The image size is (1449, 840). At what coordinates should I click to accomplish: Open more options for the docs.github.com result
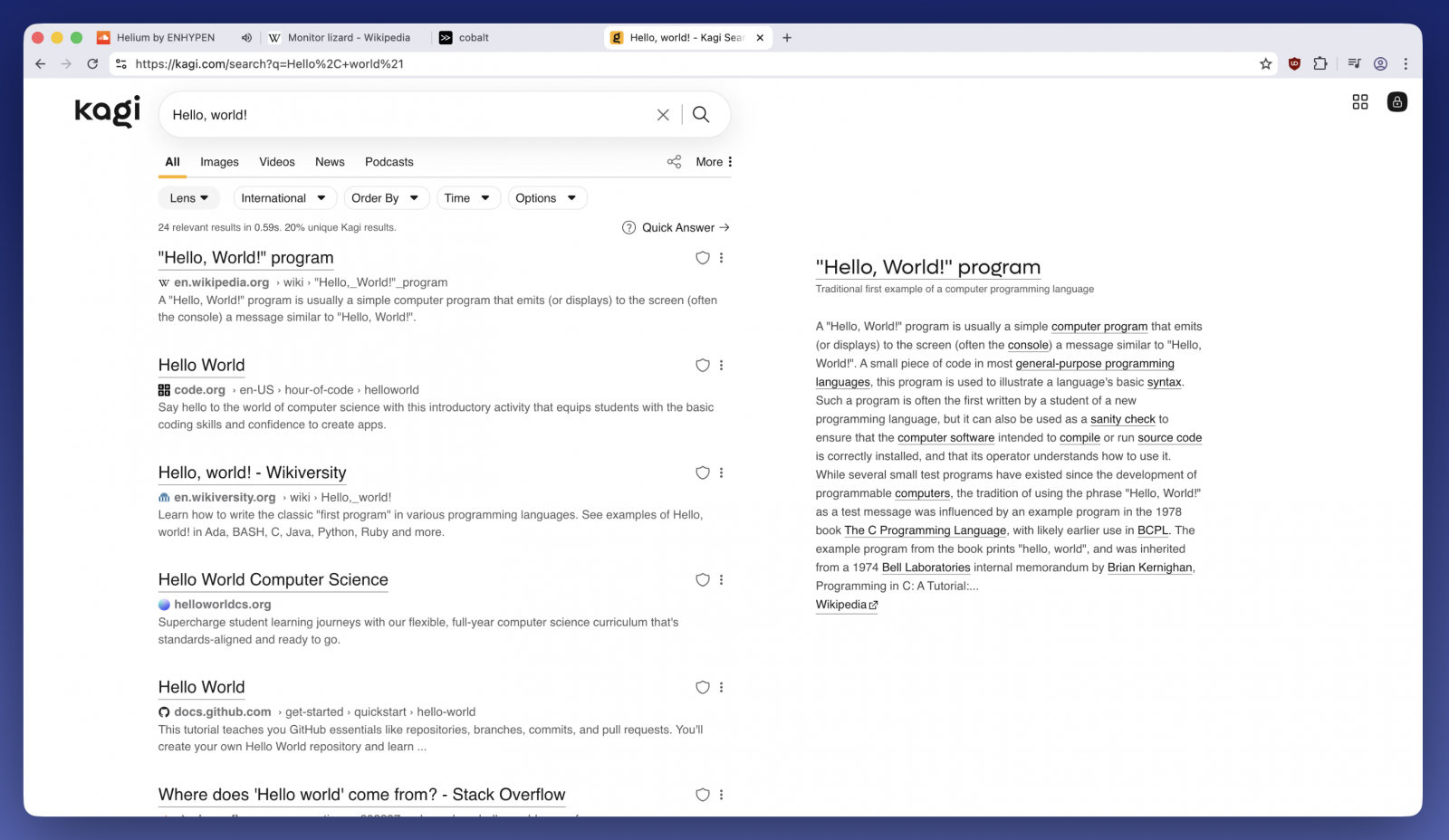721,688
